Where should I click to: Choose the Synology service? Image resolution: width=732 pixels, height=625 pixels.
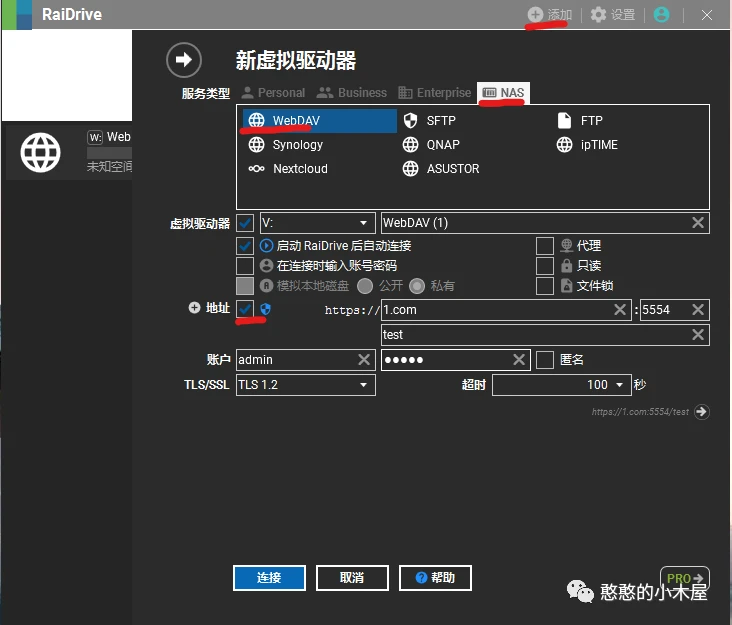point(286,145)
